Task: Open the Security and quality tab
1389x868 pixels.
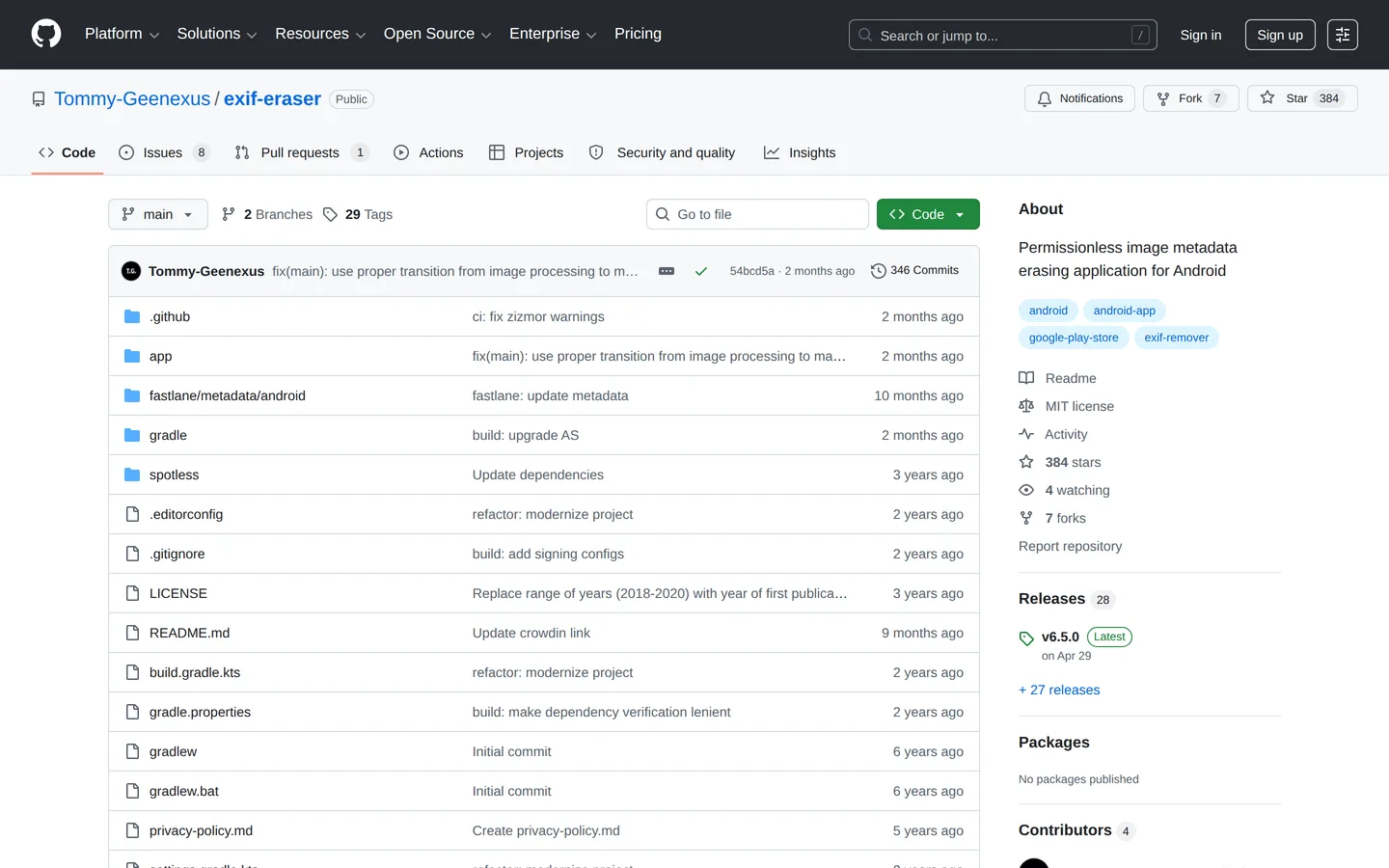Action: point(663,152)
